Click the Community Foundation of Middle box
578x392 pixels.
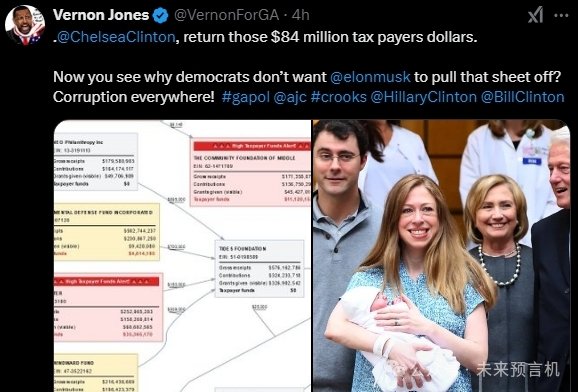pyautogui.click(x=251, y=172)
